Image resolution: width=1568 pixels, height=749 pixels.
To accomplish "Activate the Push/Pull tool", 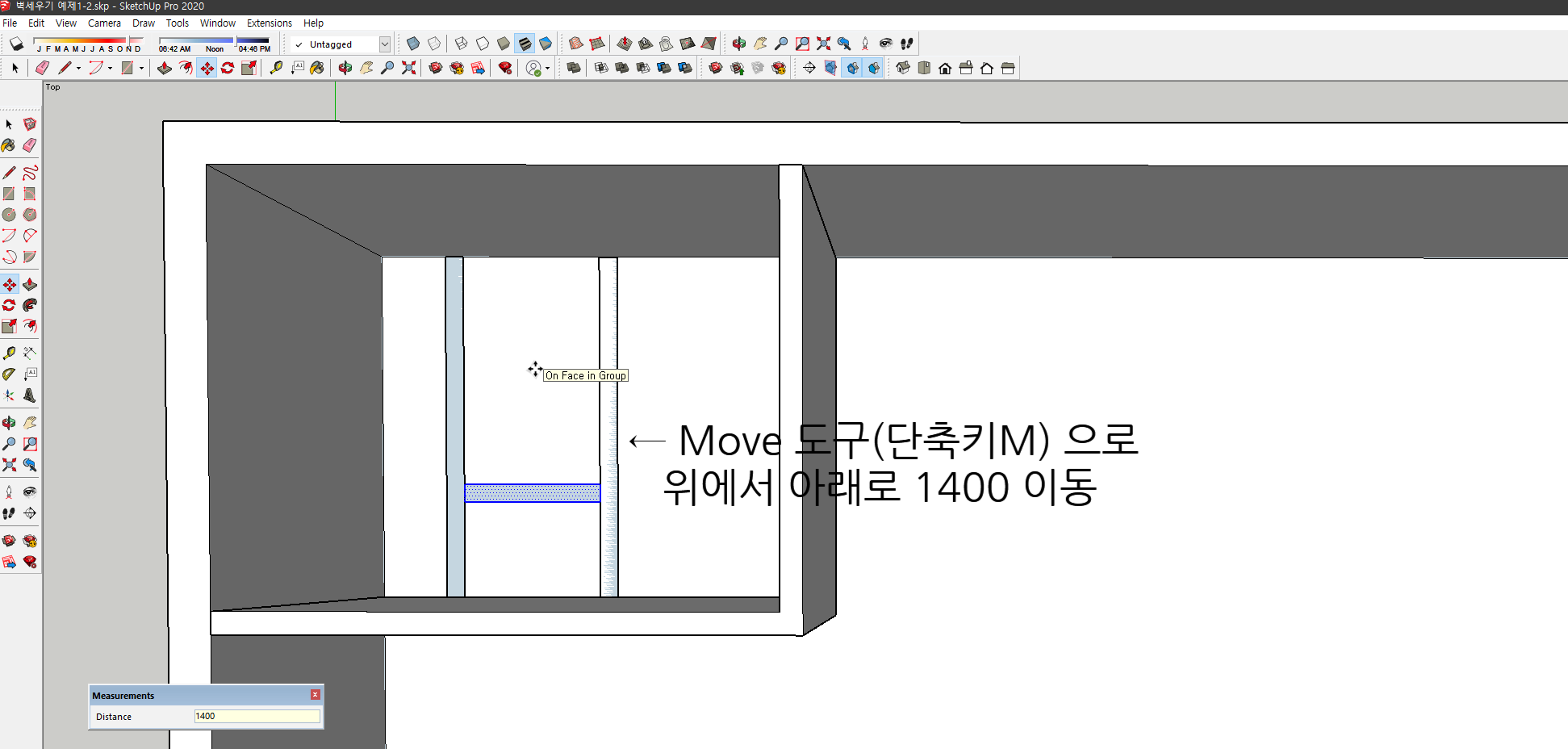I will click(x=30, y=284).
